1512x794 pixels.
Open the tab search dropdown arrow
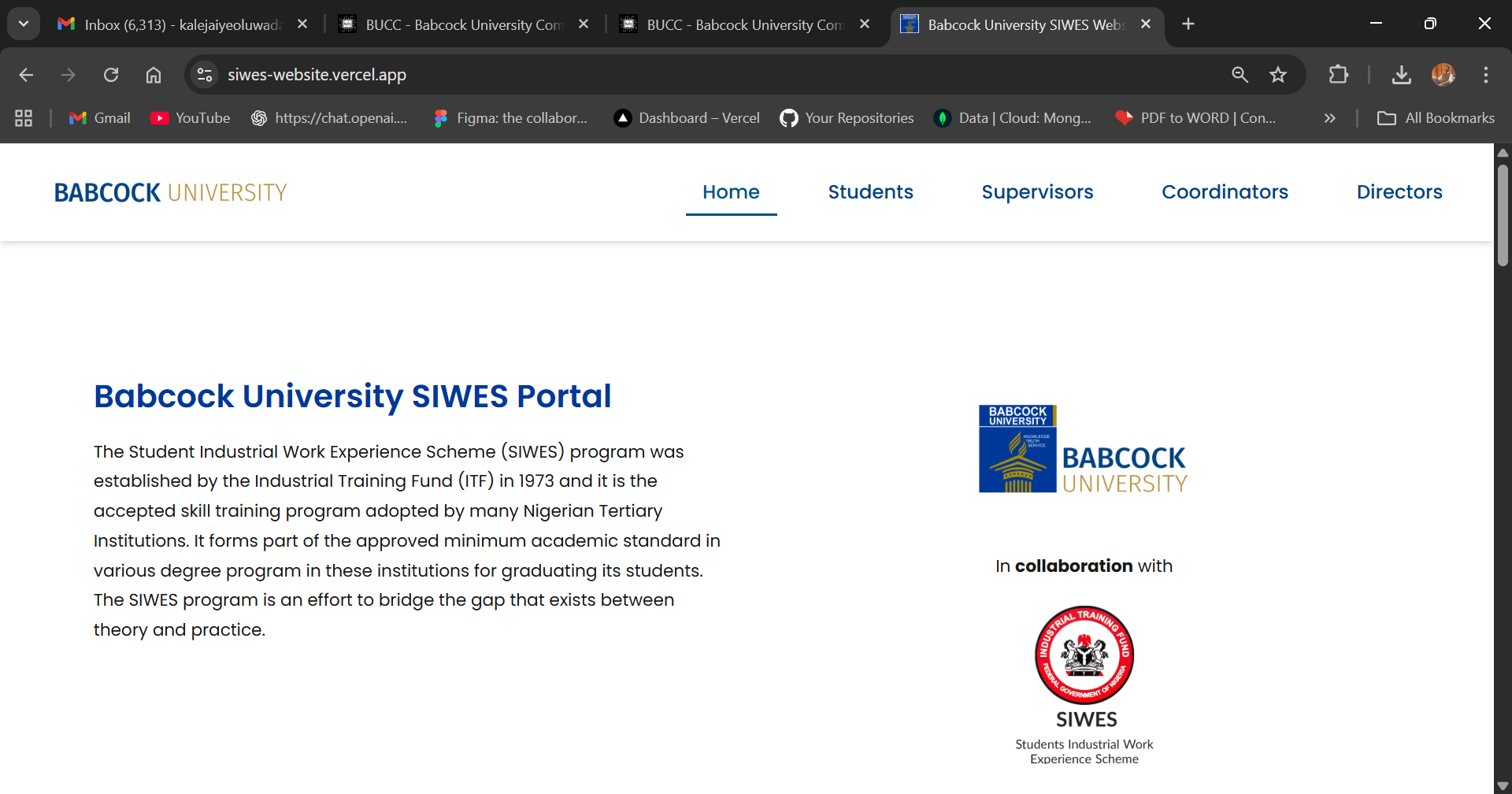[23, 23]
